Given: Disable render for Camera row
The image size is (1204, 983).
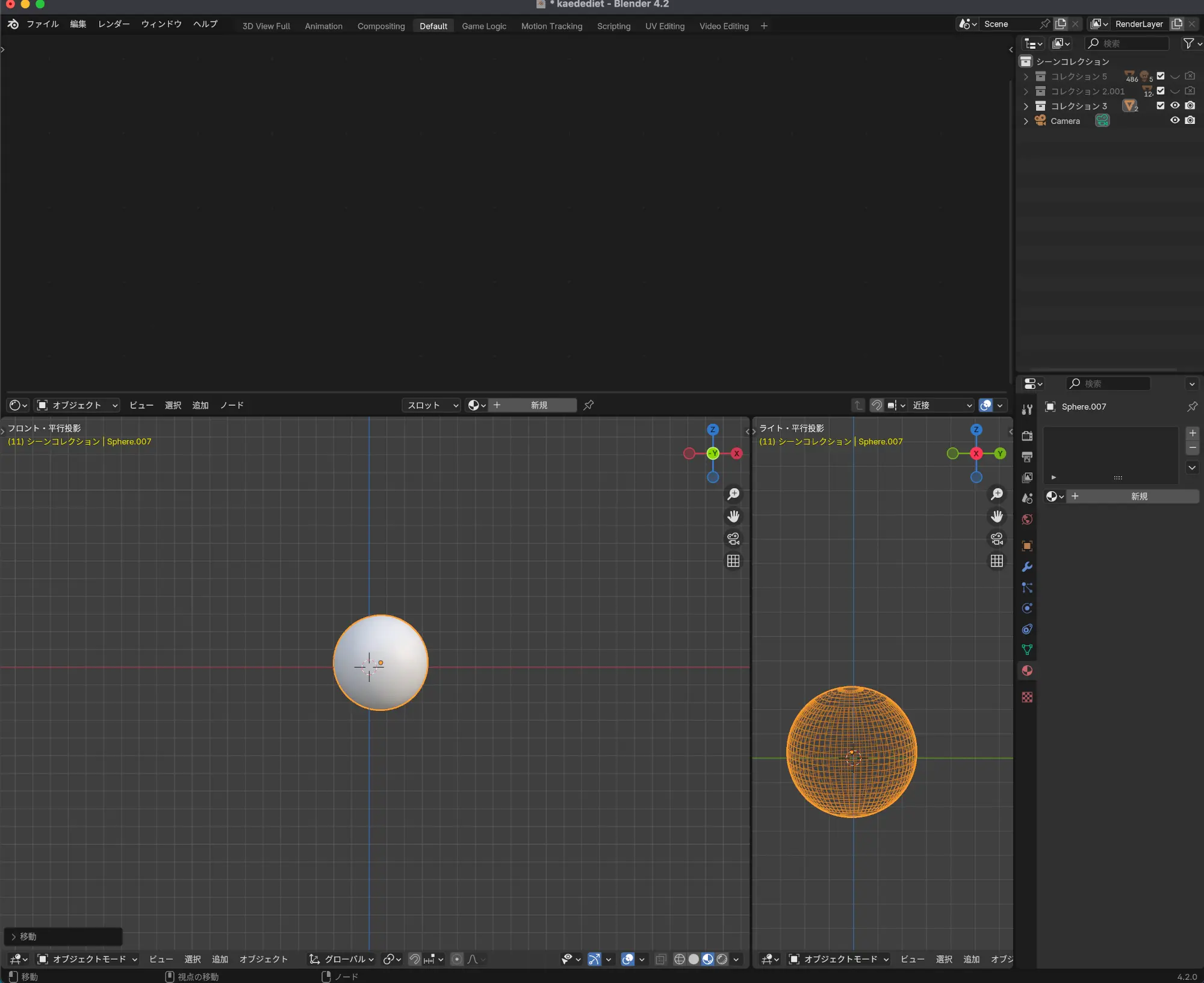Looking at the screenshot, I should (1190, 120).
